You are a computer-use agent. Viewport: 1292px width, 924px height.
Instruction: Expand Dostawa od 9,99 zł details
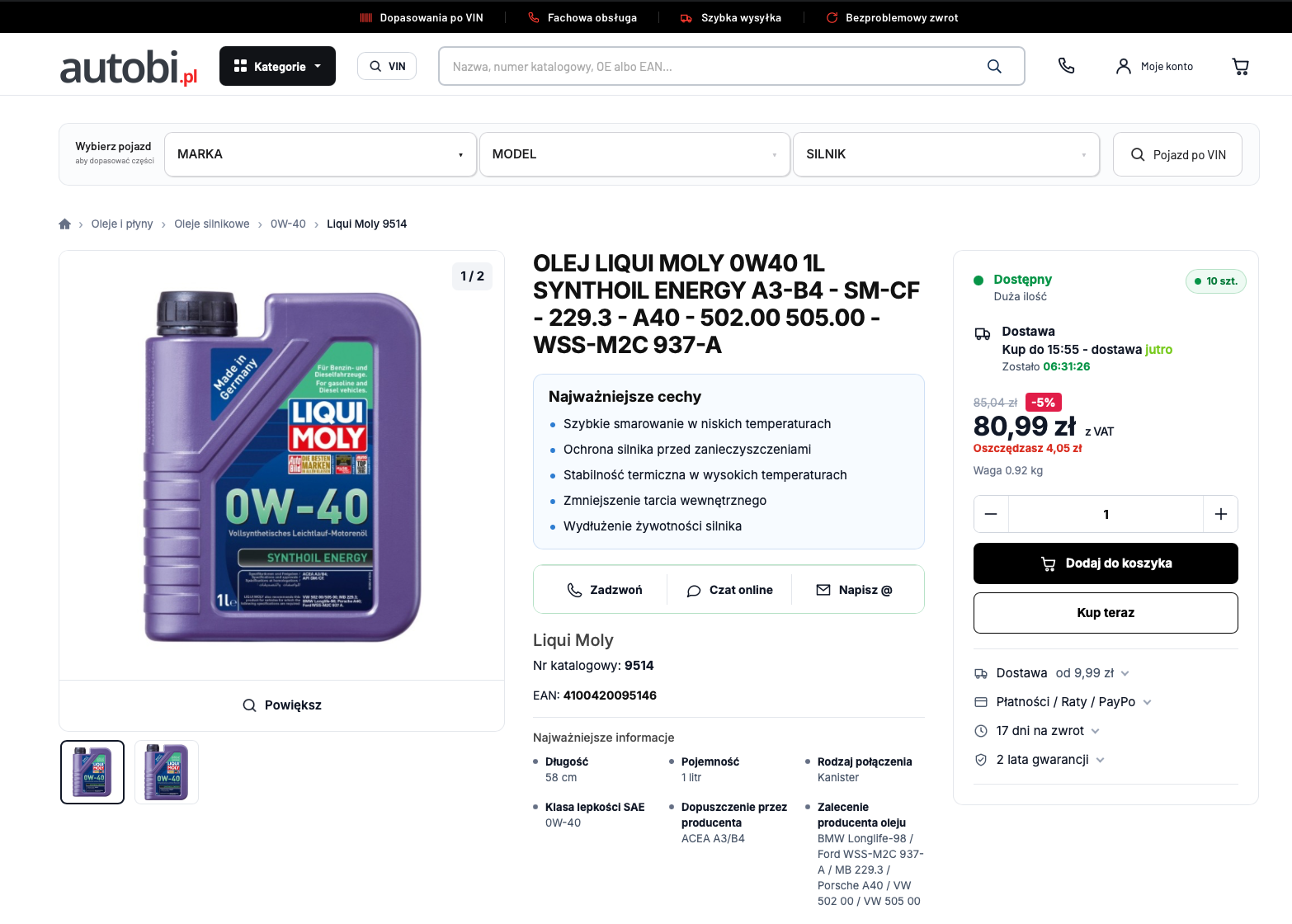(x=1052, y=673)
